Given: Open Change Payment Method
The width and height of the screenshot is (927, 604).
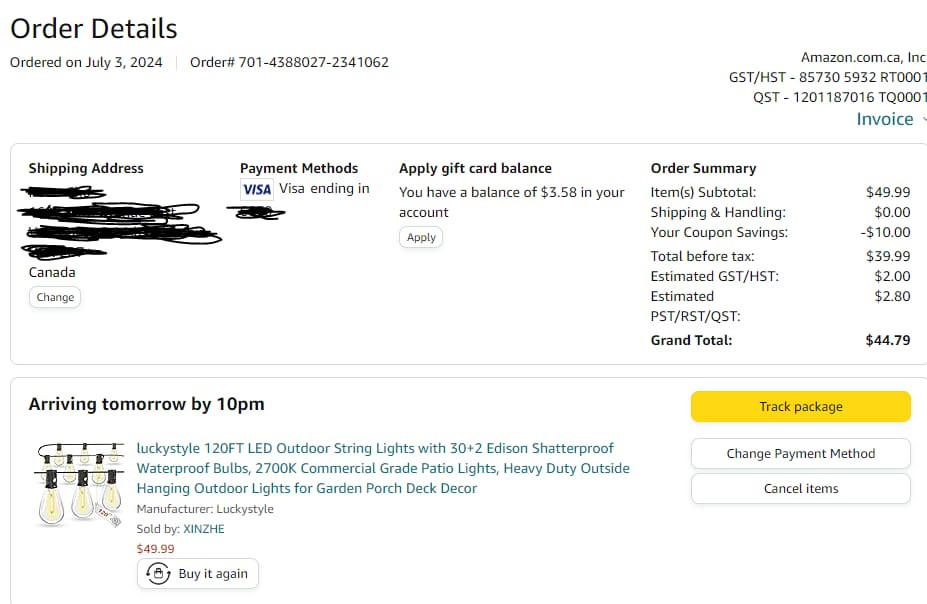Looking at the screenshot, I should coord(800,453).
